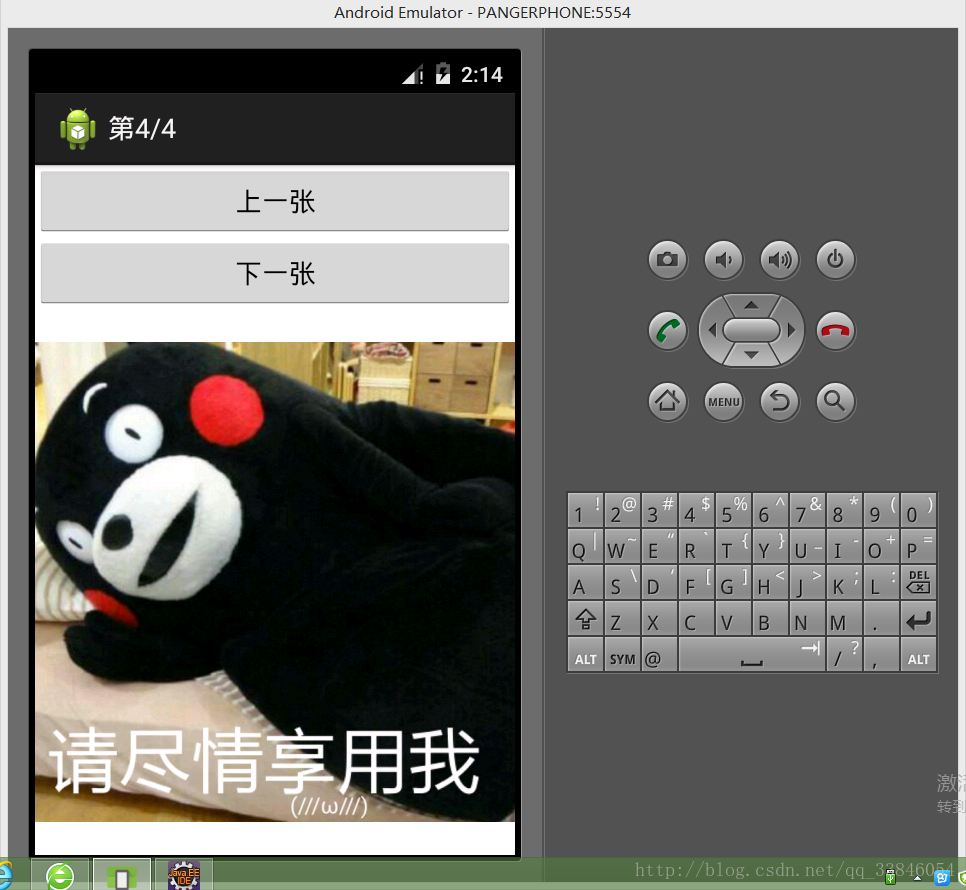The width and height of the screenshot is (966, 890).
Task: Click the emulator Search button
Action: (835, 402)
